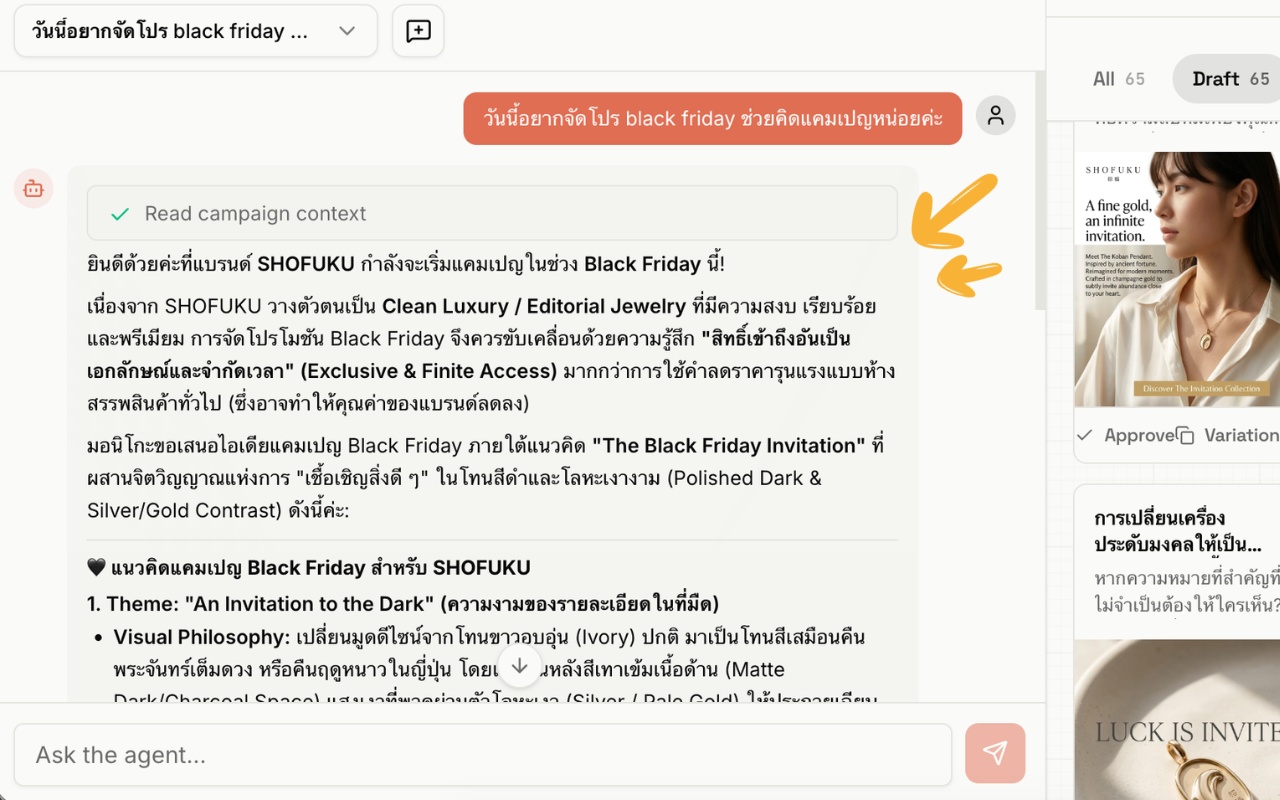Click the '1. Theme: An Invitation to the Dark' line

403,604
